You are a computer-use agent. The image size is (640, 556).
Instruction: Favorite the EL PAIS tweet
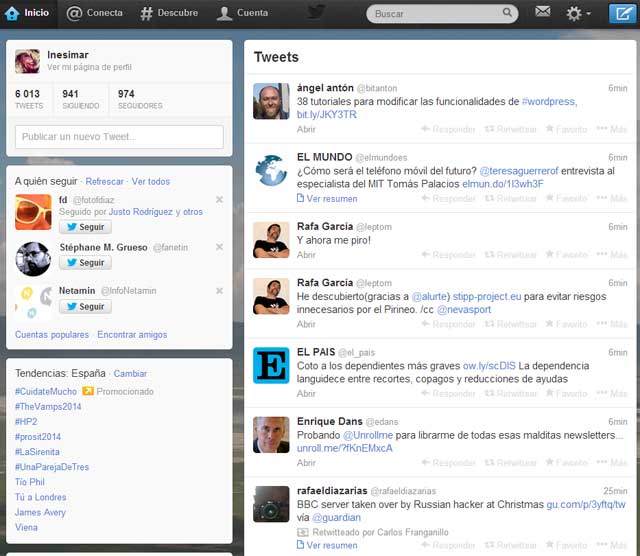click(567, 394)
